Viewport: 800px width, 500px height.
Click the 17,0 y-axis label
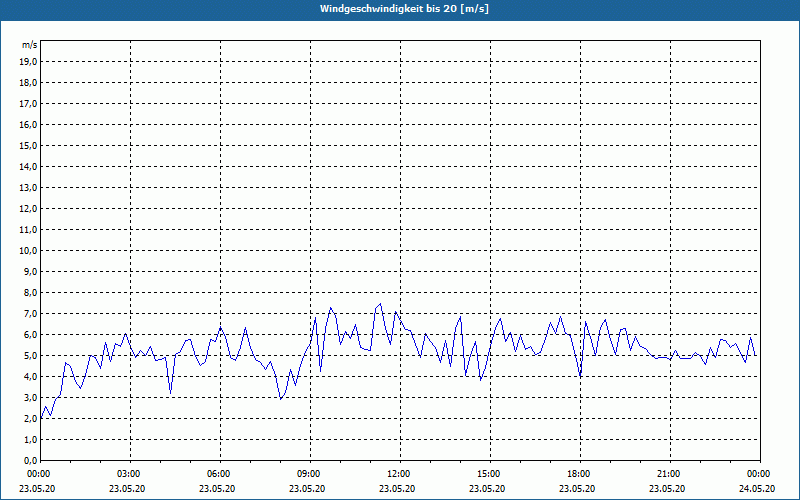coord(28,104)
